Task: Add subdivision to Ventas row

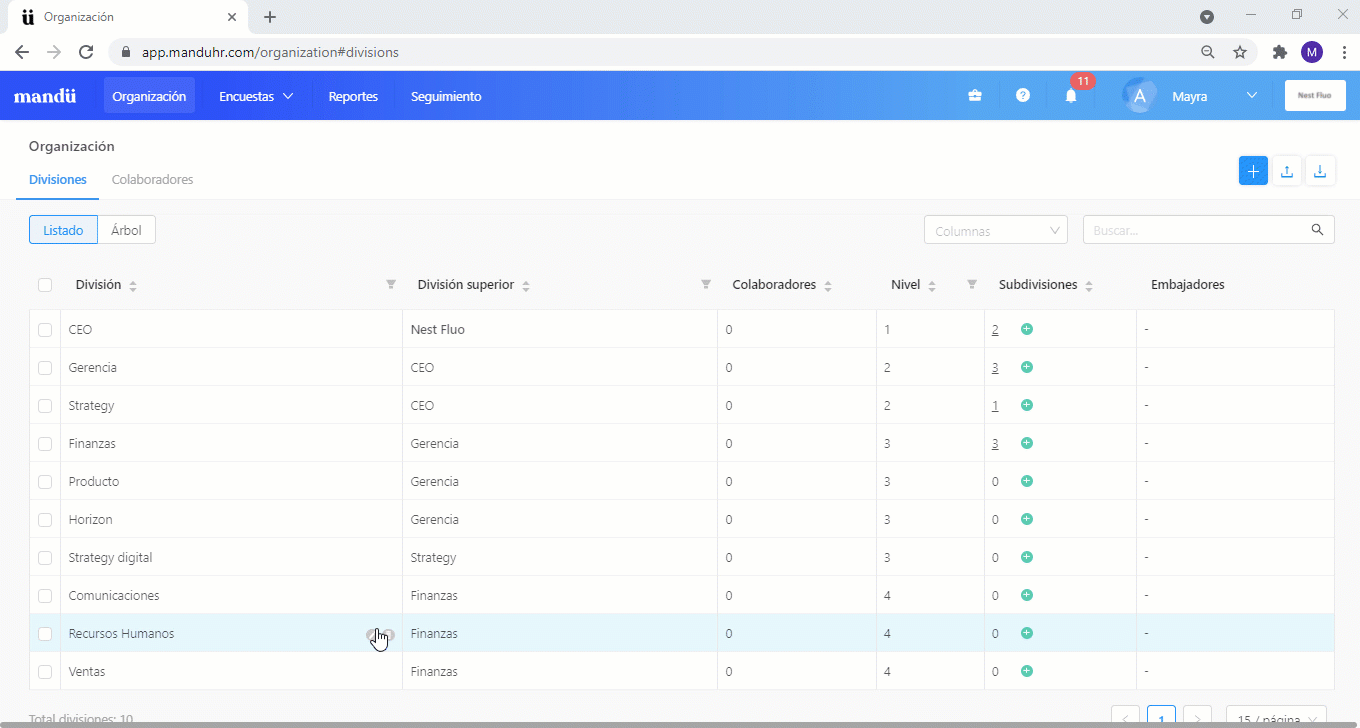Action: [1027, 671]
